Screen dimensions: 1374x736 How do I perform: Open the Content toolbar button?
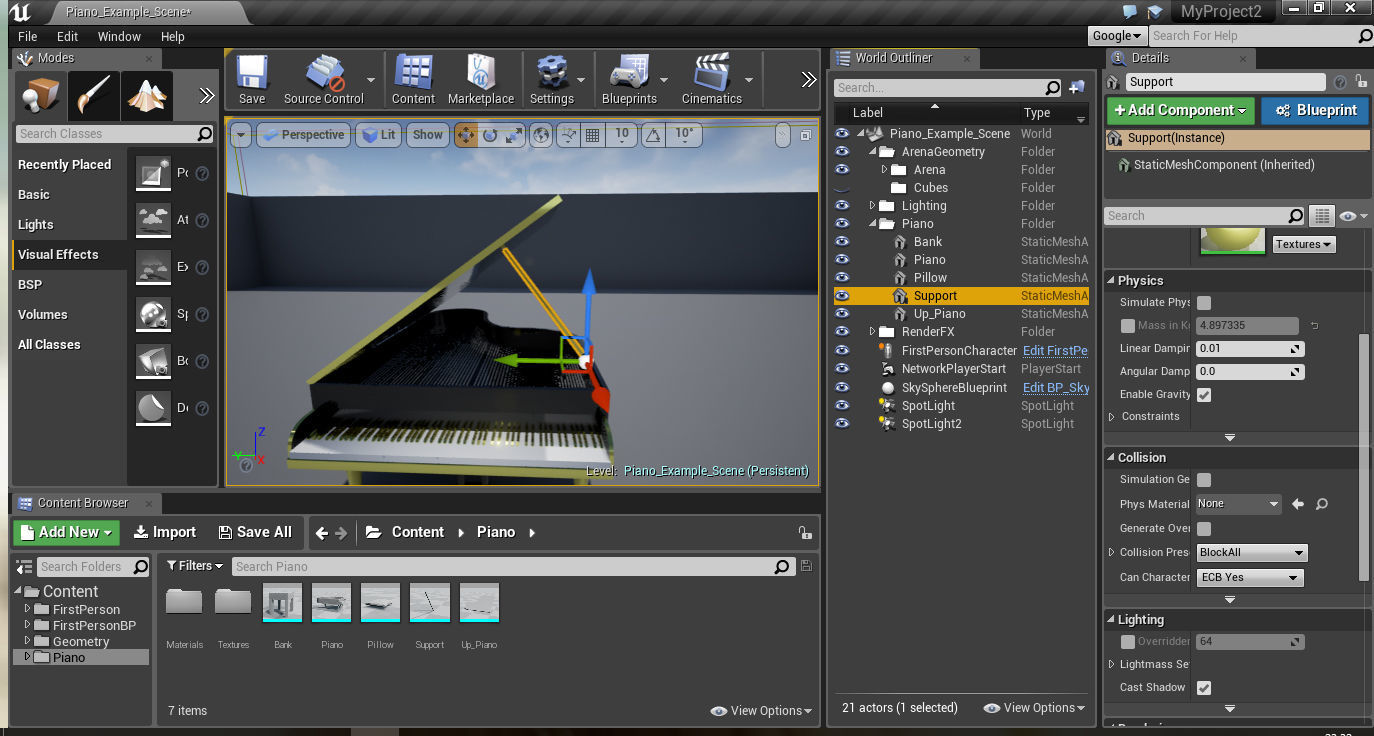pyautogui.click(x=413, y=79)
